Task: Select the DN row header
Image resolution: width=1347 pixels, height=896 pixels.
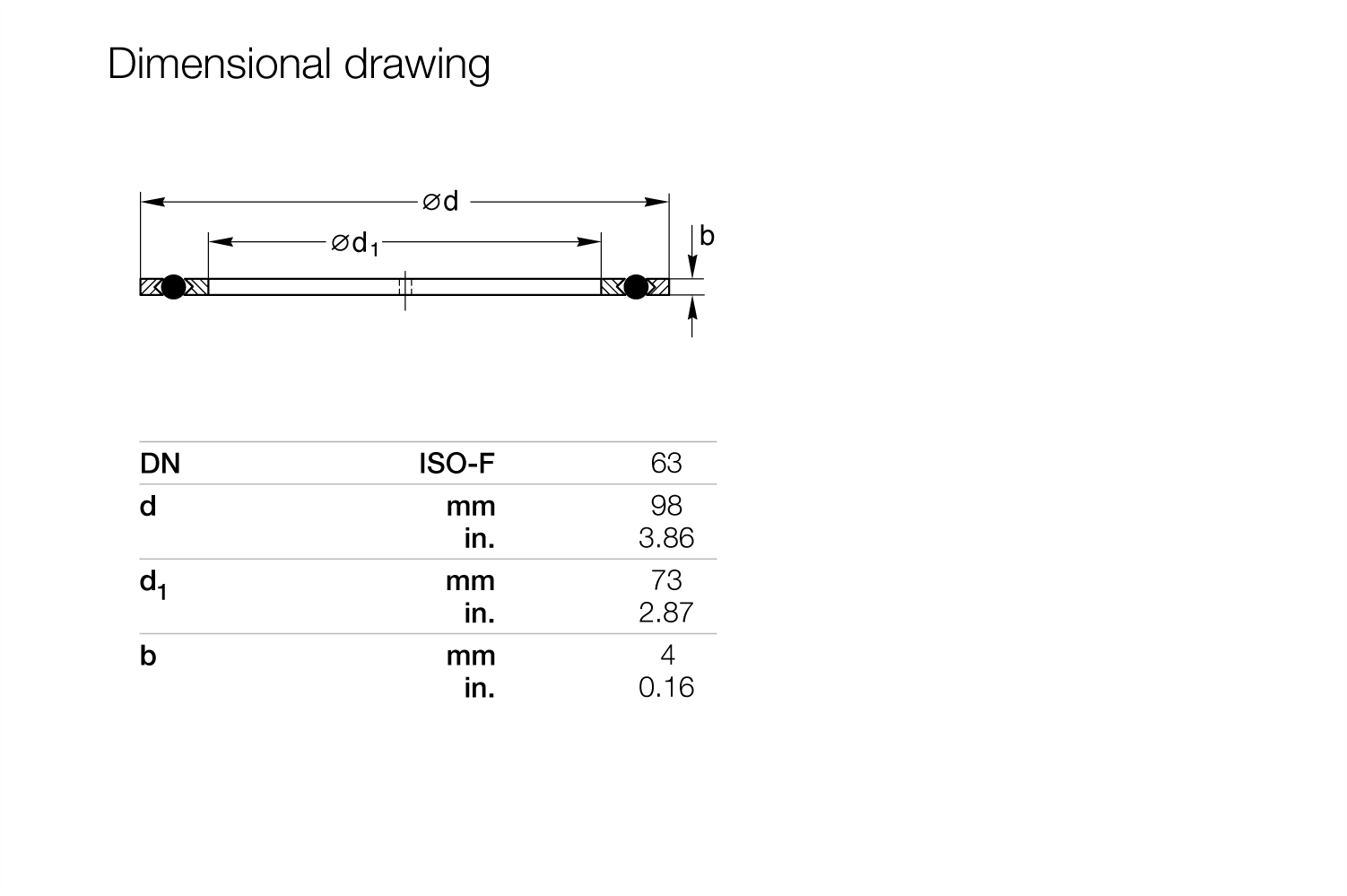Action: tap(161, 464)
